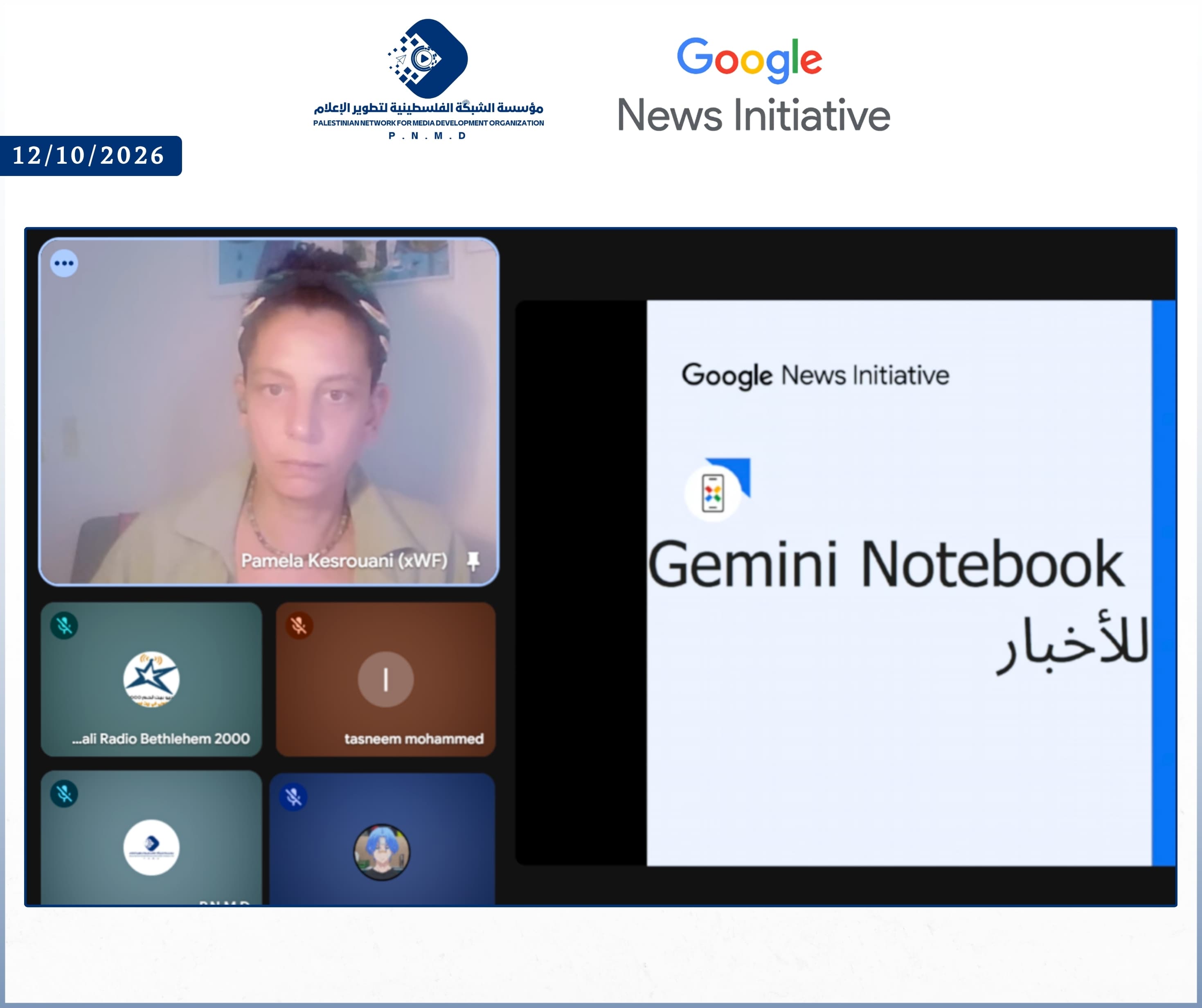The height and width of the screenshot is (1008, 1202).
Task: Click the Pamela Kesrouani (xWF) name label
Action: coord(344,561)
